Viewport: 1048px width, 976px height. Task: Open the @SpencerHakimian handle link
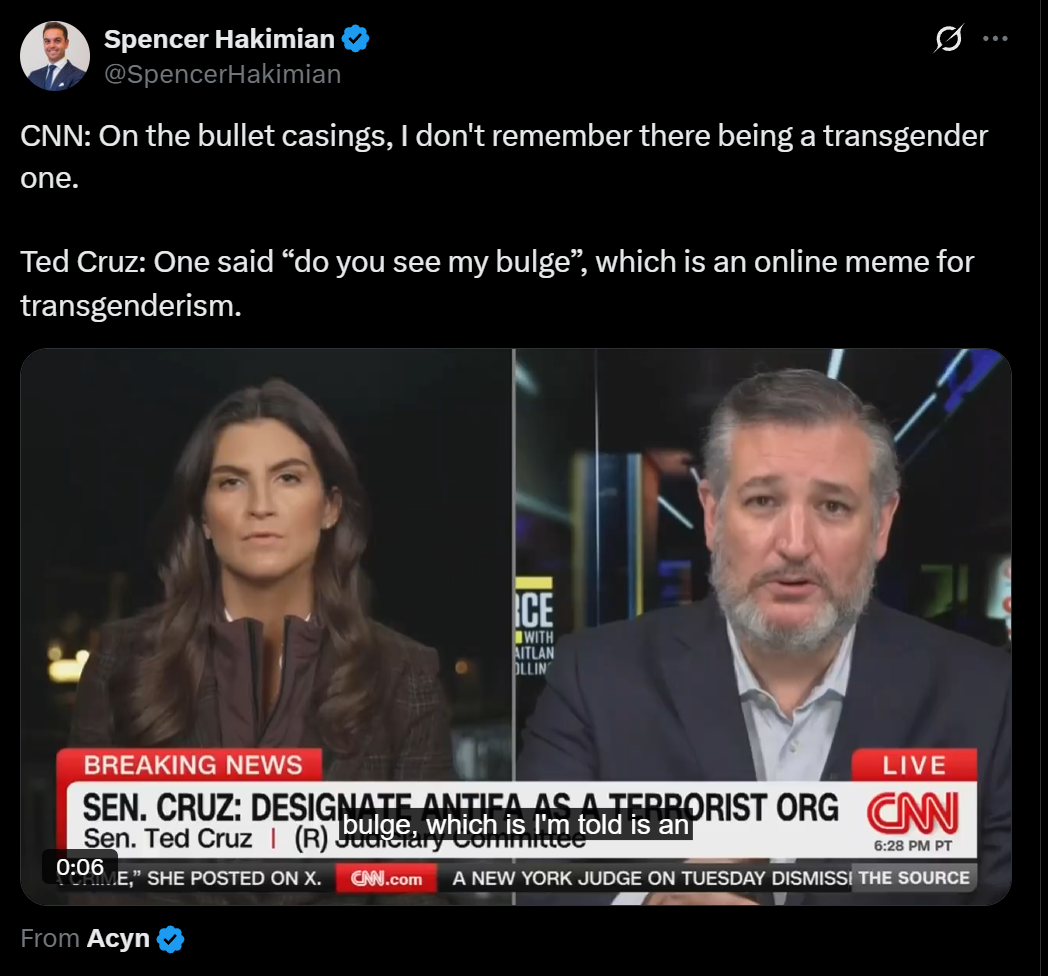point(223,74)
